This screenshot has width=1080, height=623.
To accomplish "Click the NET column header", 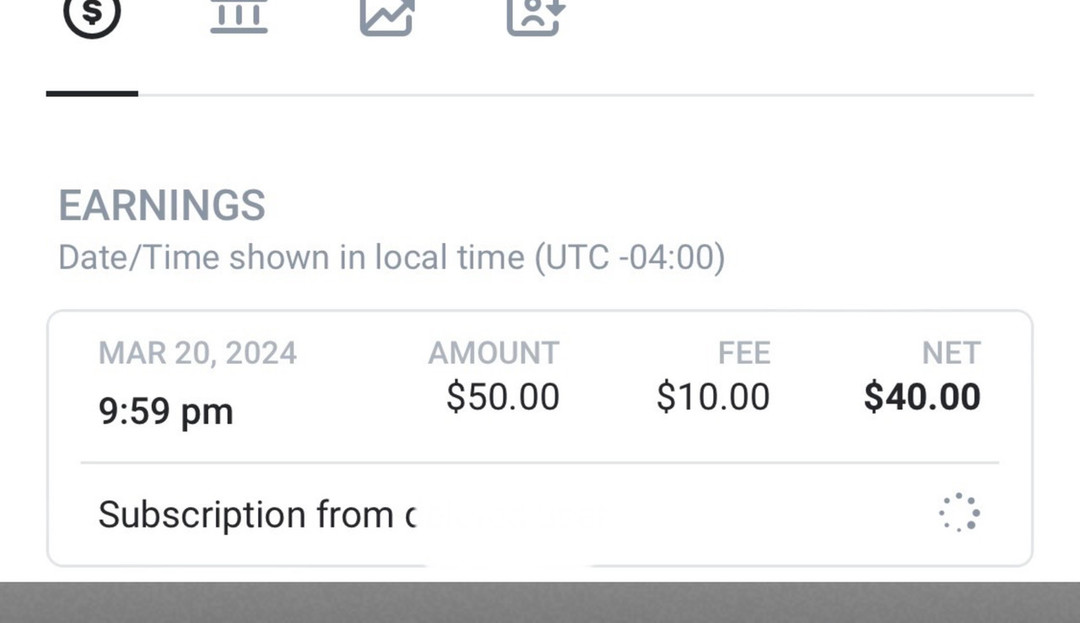I will (951, 353).
